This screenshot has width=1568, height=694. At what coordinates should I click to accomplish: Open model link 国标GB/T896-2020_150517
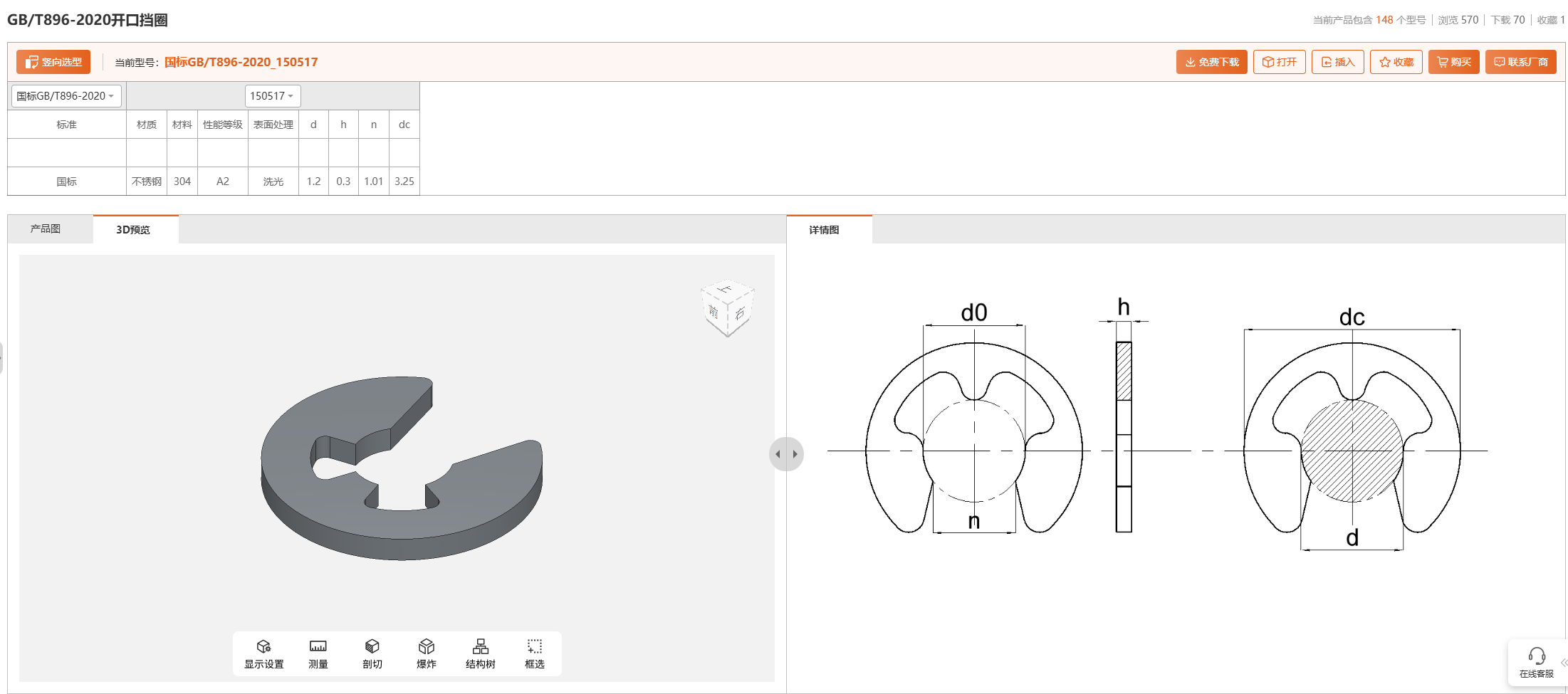241,62
